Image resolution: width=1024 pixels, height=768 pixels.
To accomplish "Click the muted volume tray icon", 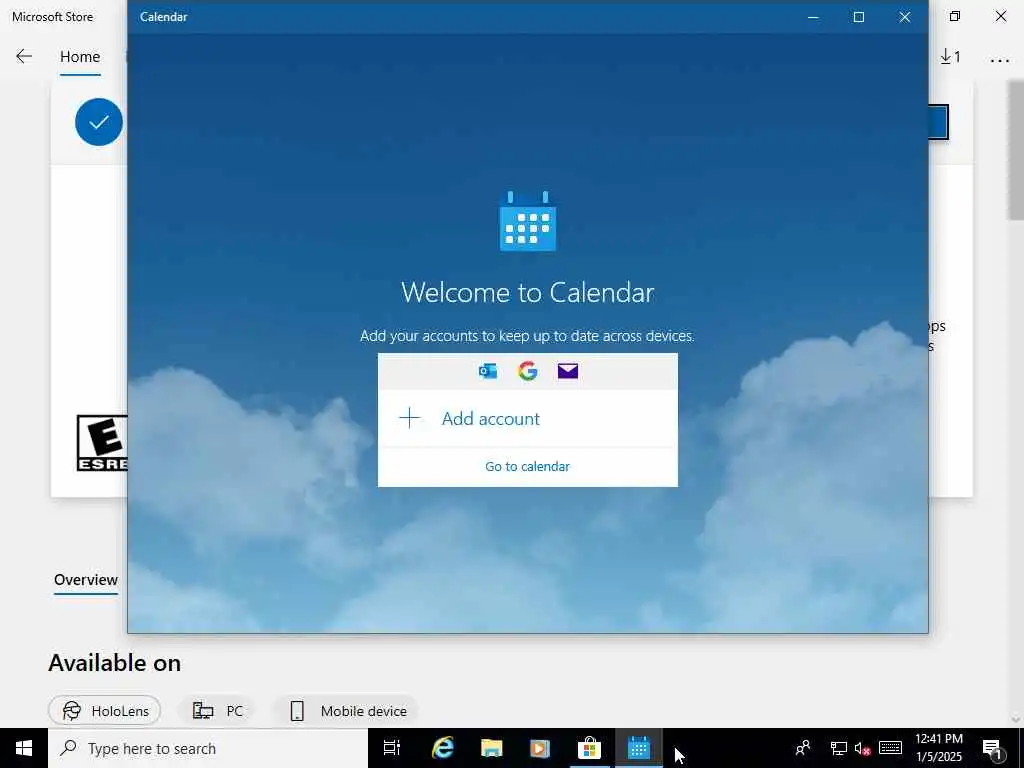I will (863, 748).
